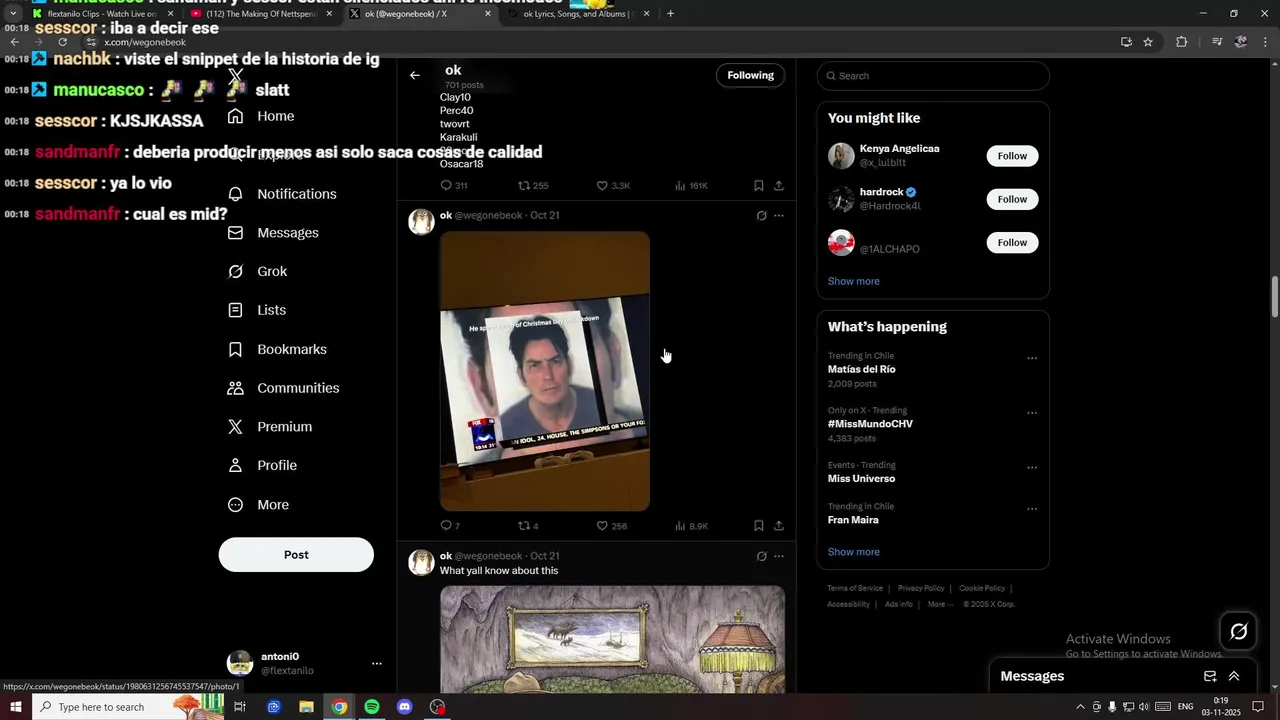Click the Post button

(x=296, y=555)
